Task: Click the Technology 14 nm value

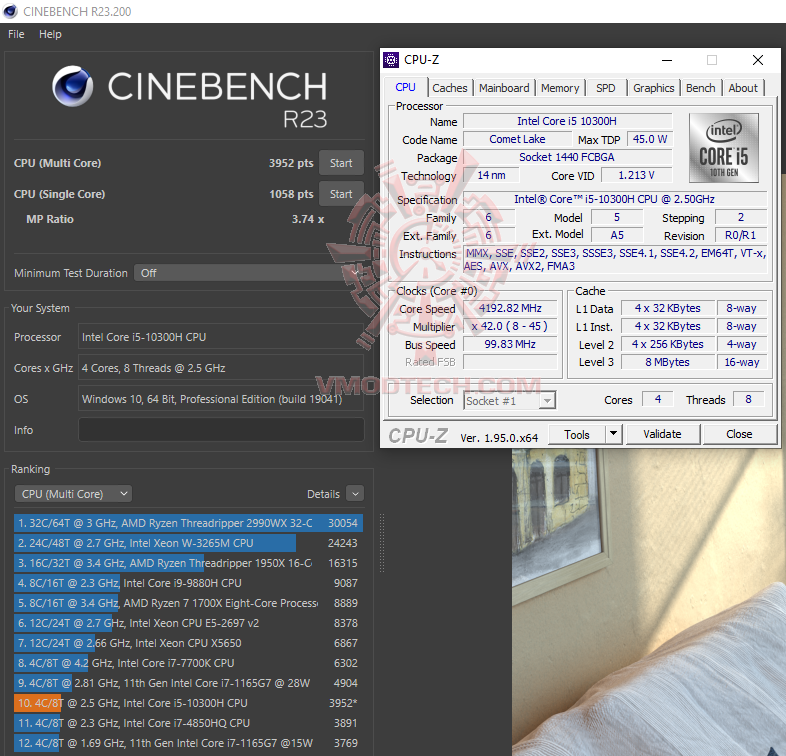Action: (x=491, y=175)
